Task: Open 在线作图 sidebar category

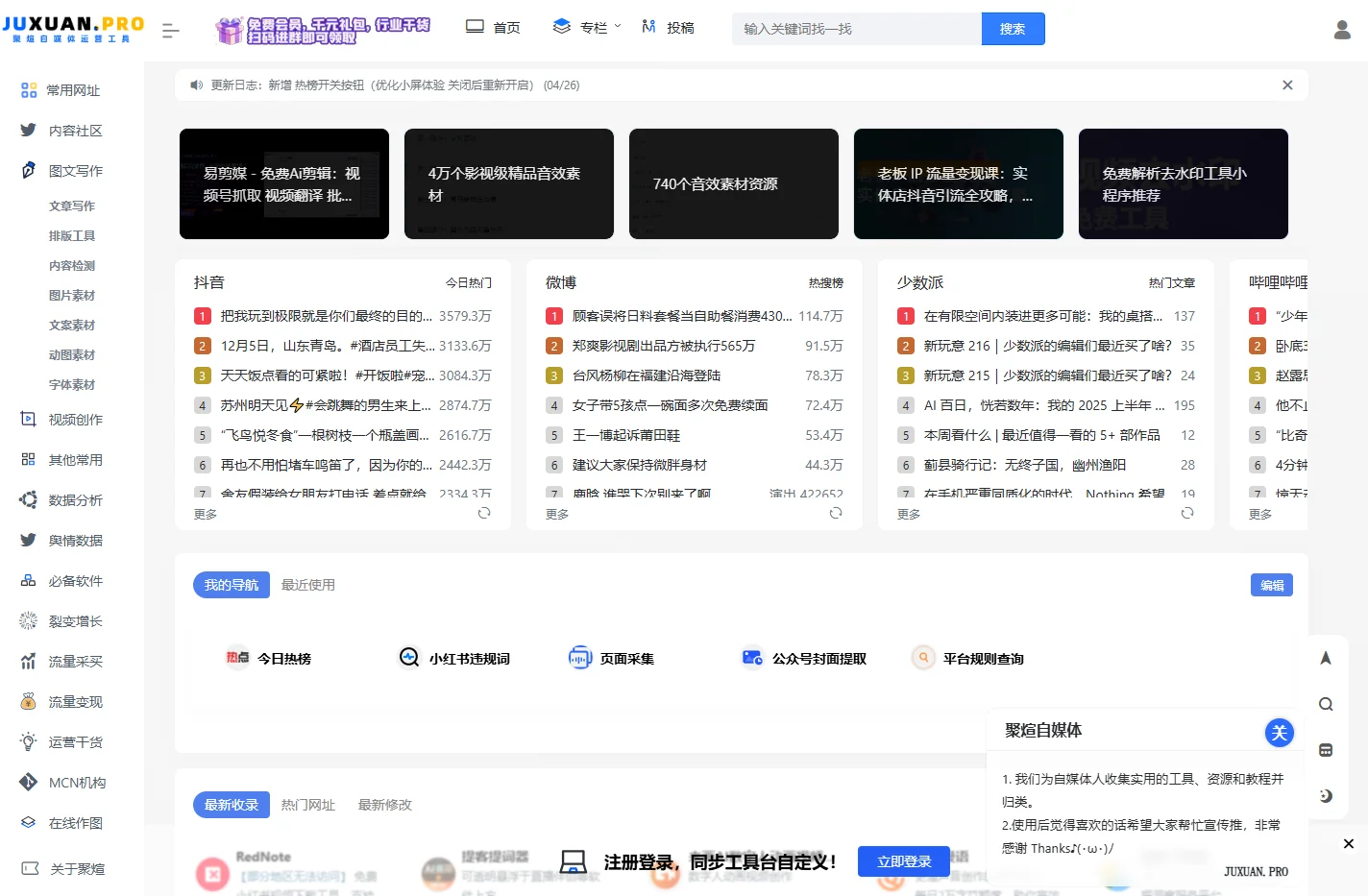Action: click(x=73, y=823)
